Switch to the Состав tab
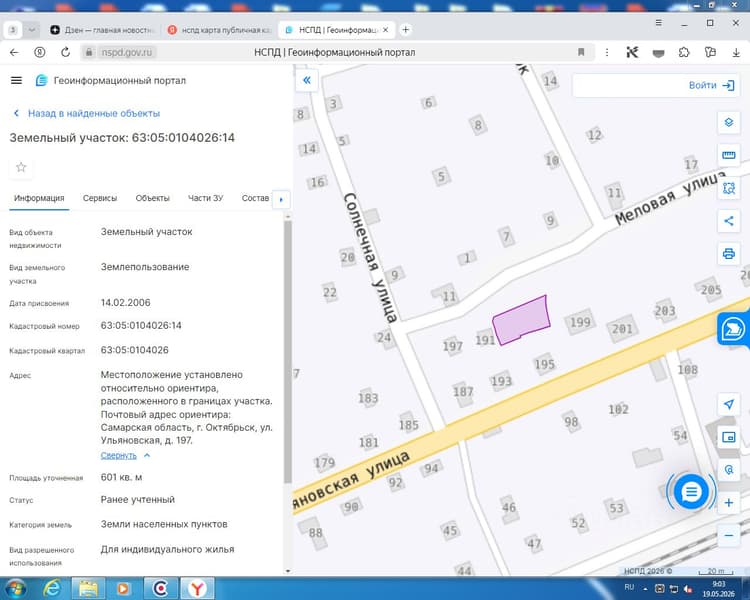Viewport: 750px width, 600px height. 255,198
